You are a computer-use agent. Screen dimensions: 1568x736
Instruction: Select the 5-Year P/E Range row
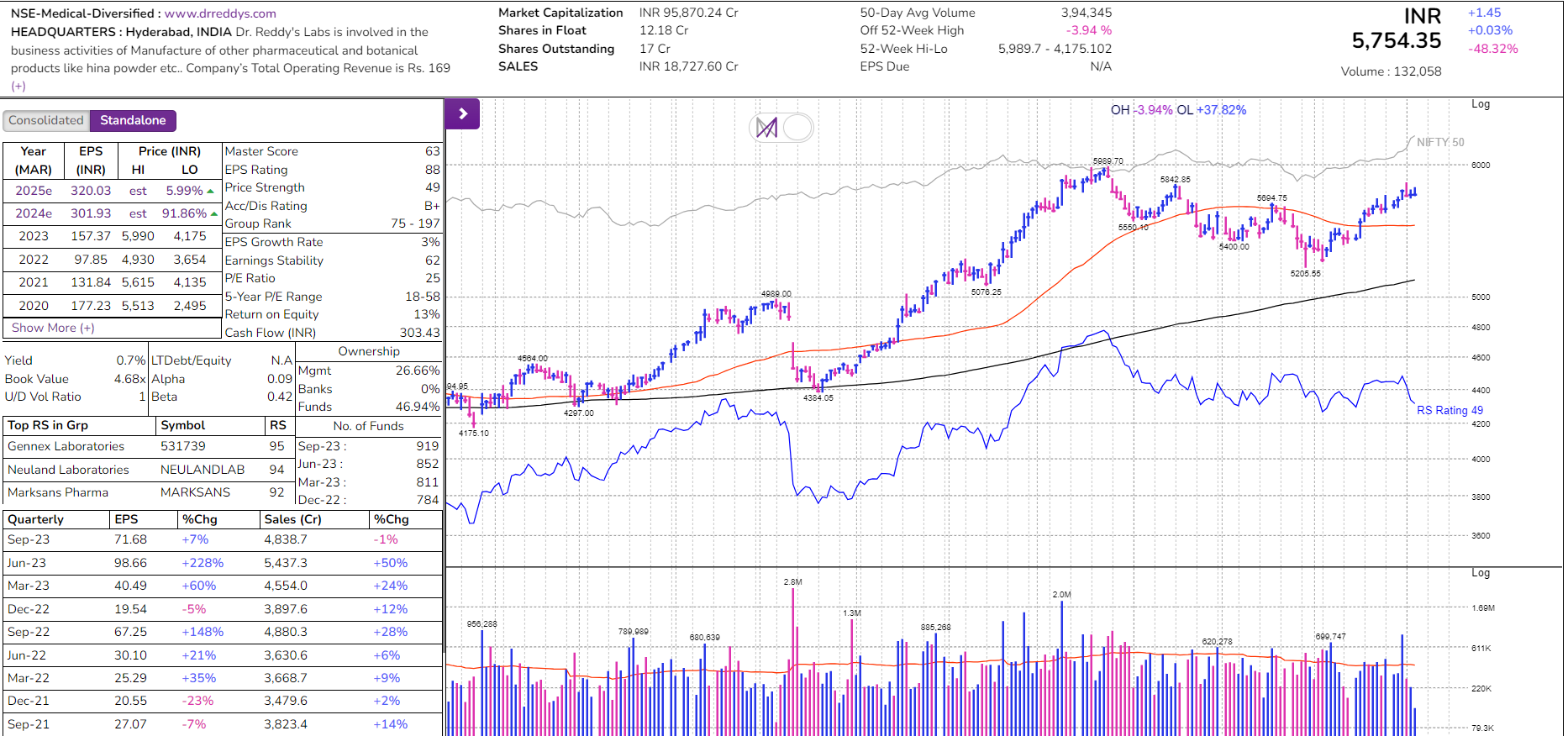coord(332,297)
